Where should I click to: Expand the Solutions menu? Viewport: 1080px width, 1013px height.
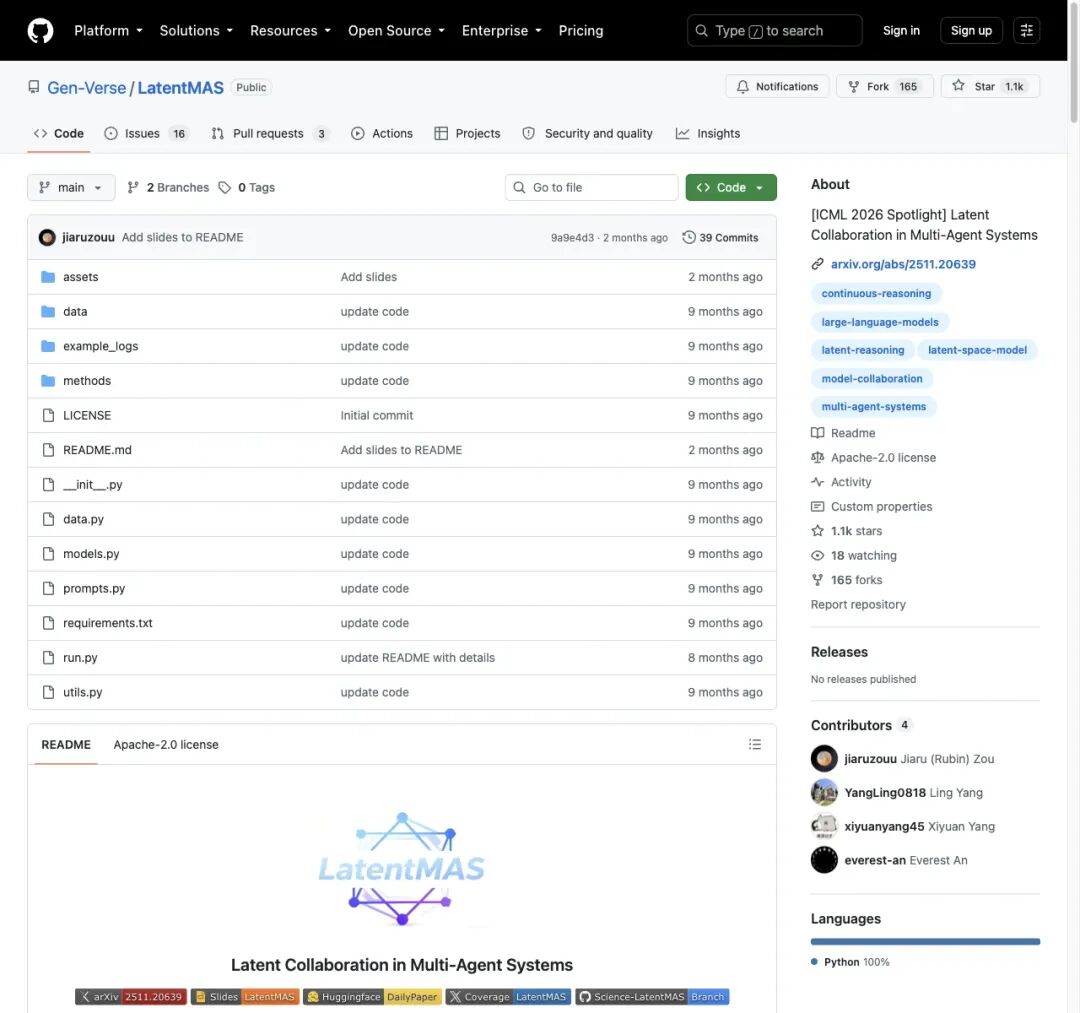(196, 30)
